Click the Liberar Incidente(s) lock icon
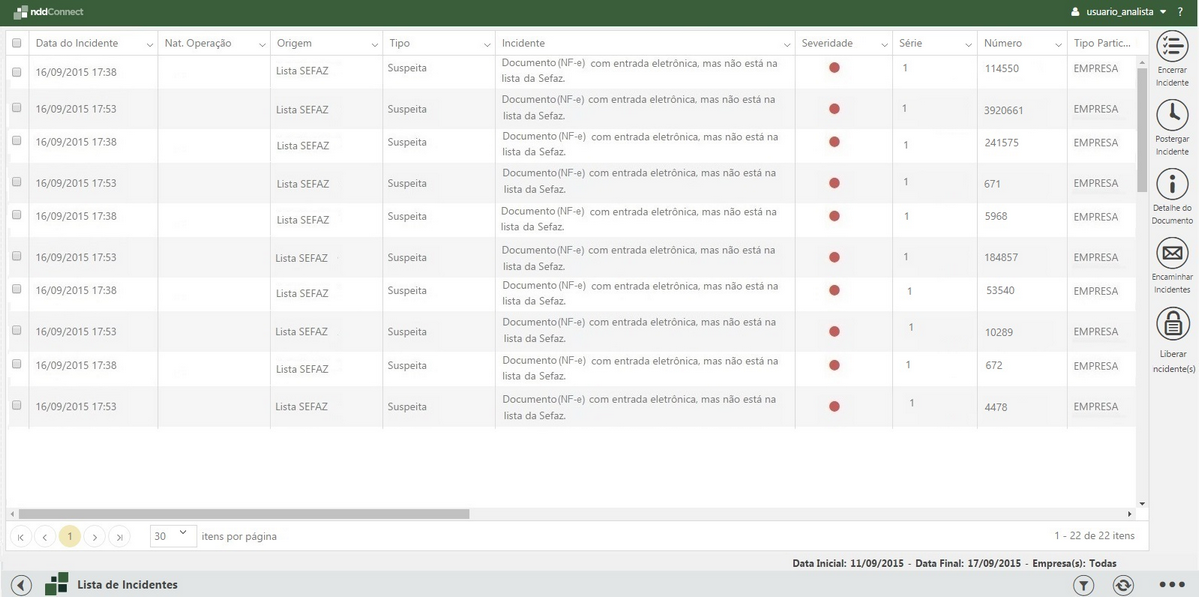 pos(1172,324)
